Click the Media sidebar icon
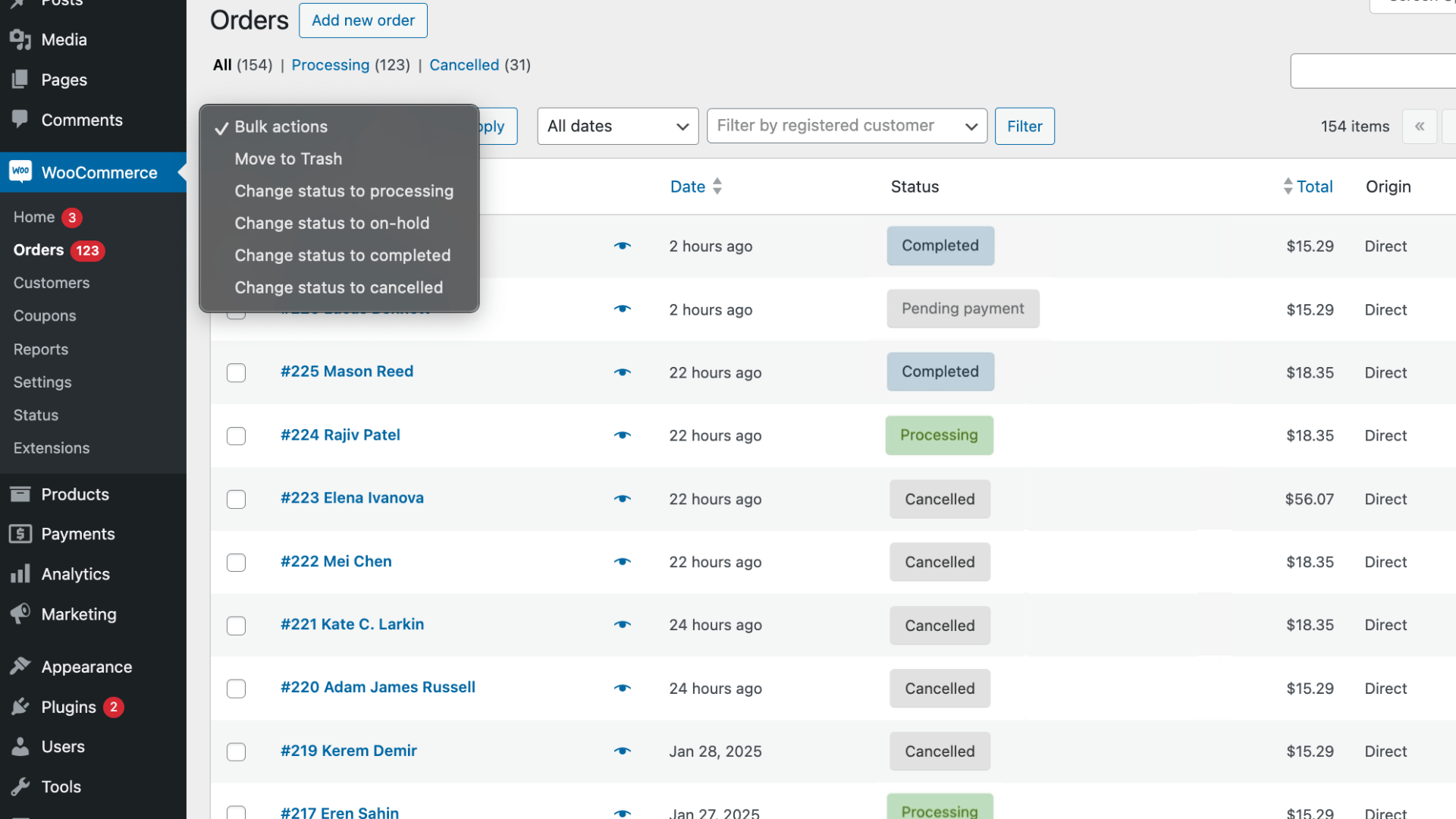The width and height of the screenshot is (1456, 819). click(20, 39)
